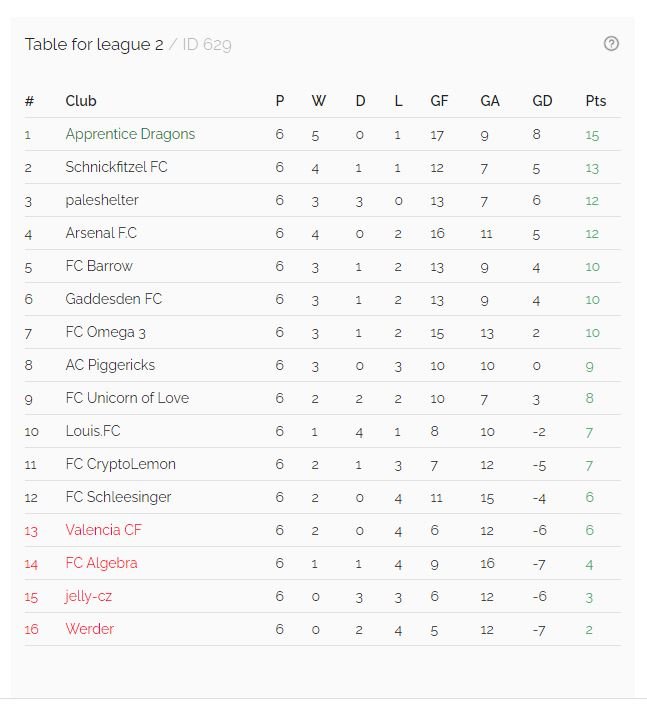Select AC Piggericks in standings
This screenshot has width=647, height=712.
110,365
